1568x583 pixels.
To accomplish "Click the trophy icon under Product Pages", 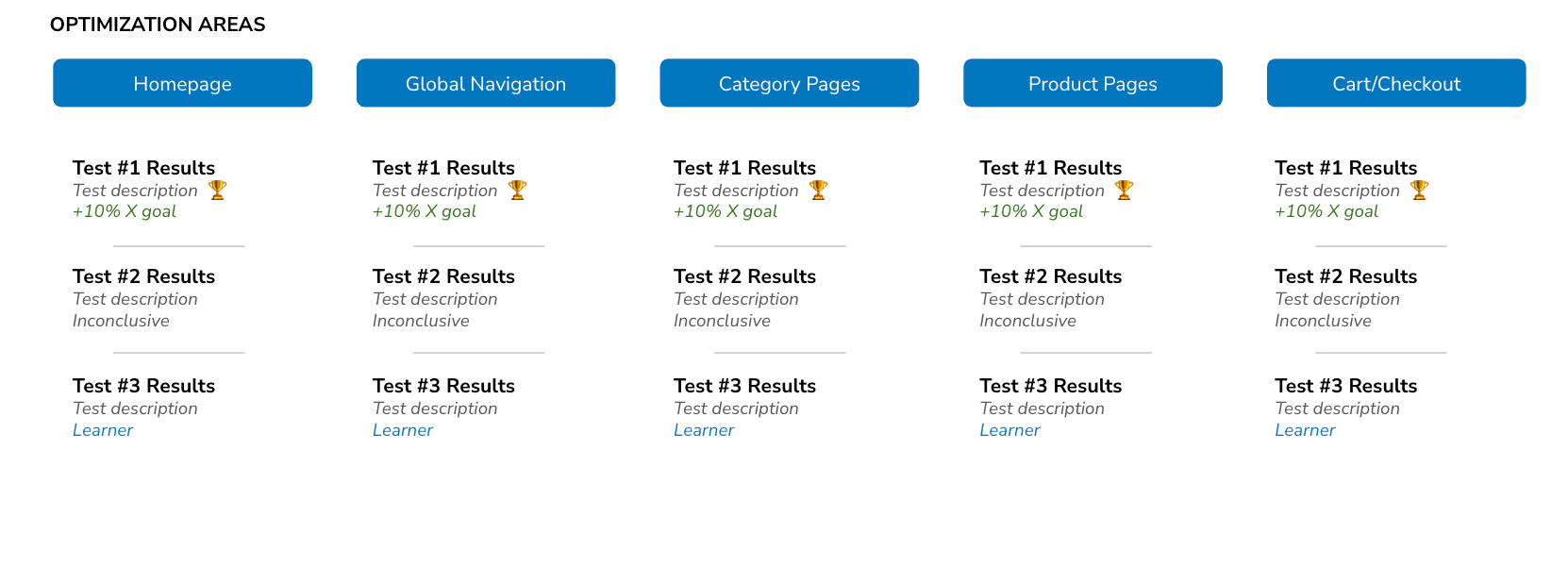I will [1125, 190].
